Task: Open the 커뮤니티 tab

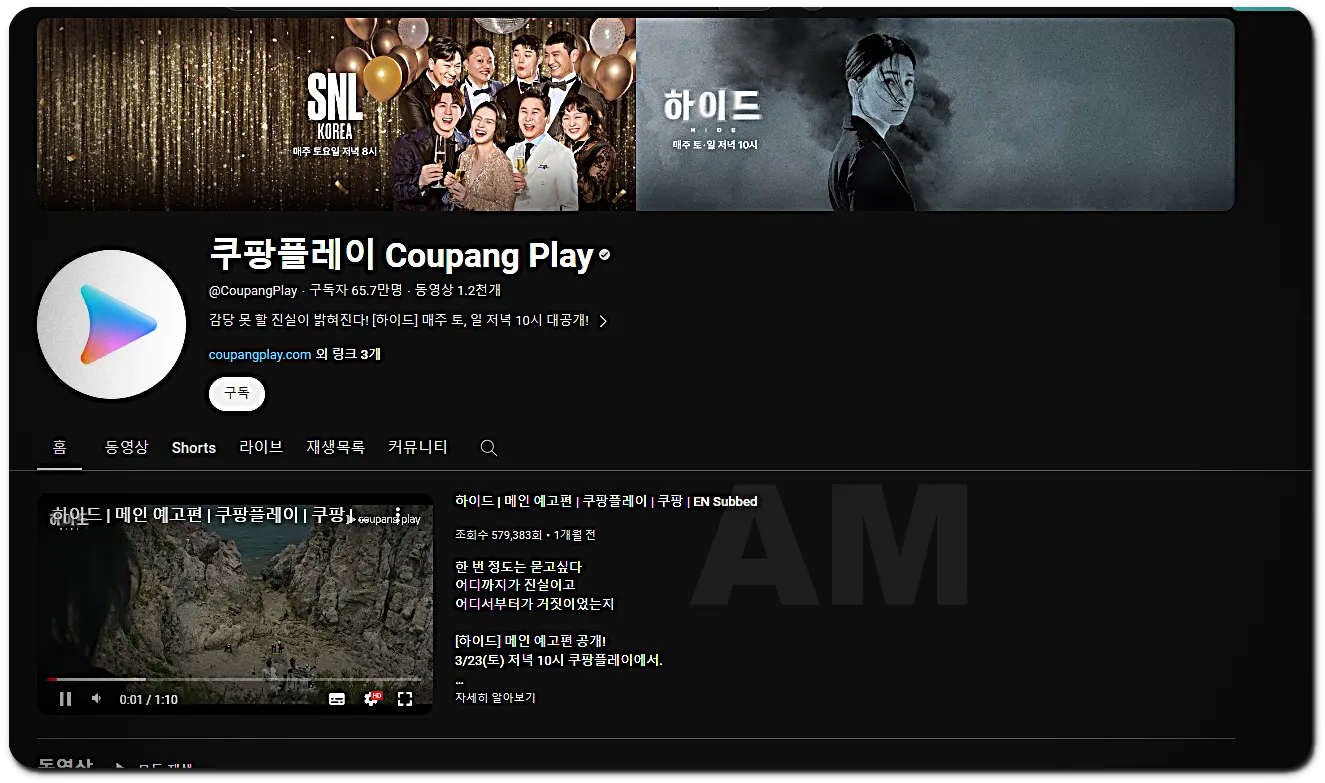Action: tap(417, 448)
